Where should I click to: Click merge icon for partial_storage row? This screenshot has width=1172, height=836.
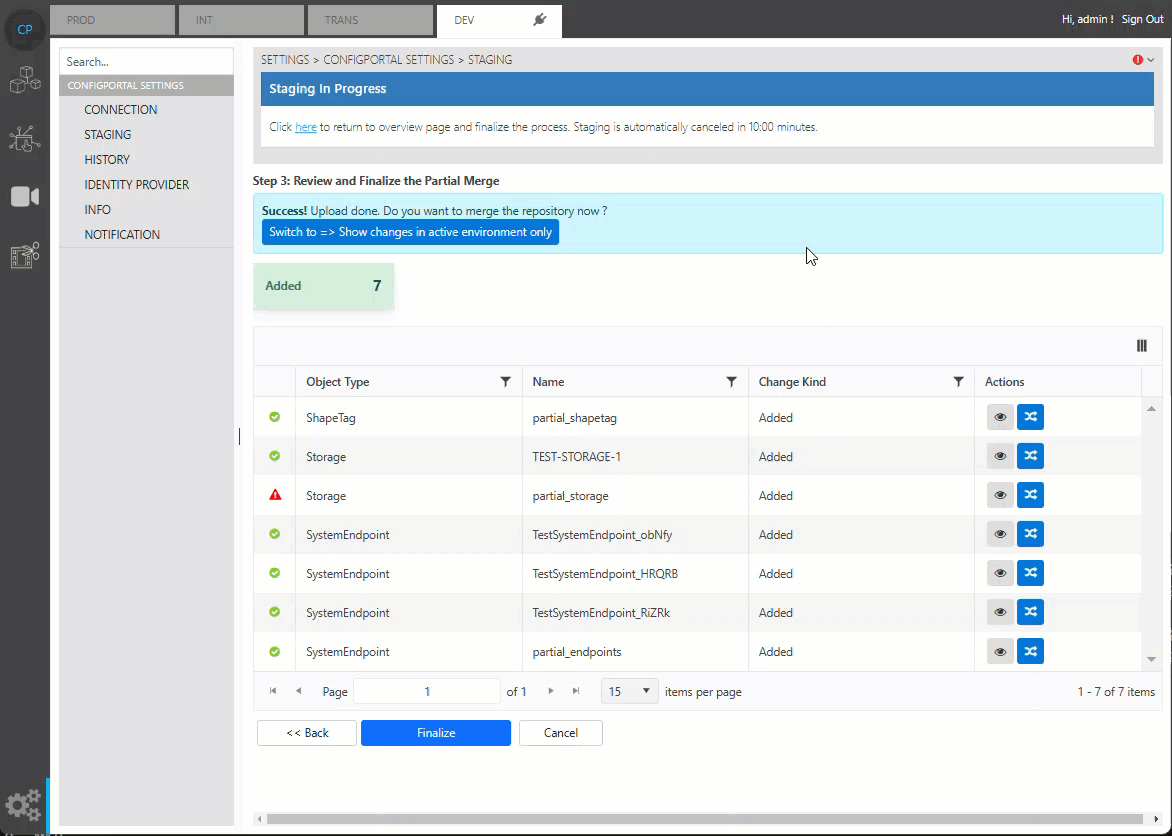1030,496
